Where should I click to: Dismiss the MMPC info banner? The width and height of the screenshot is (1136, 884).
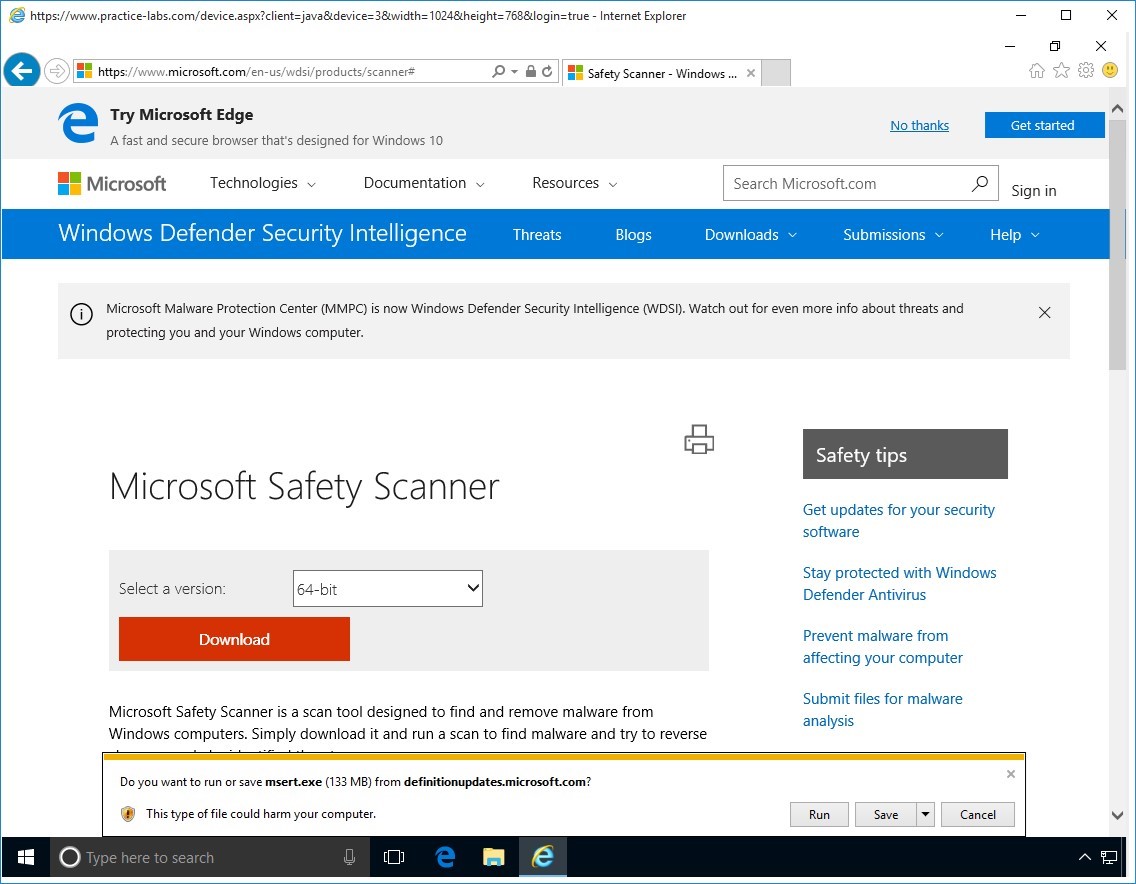pos(1044,313)
